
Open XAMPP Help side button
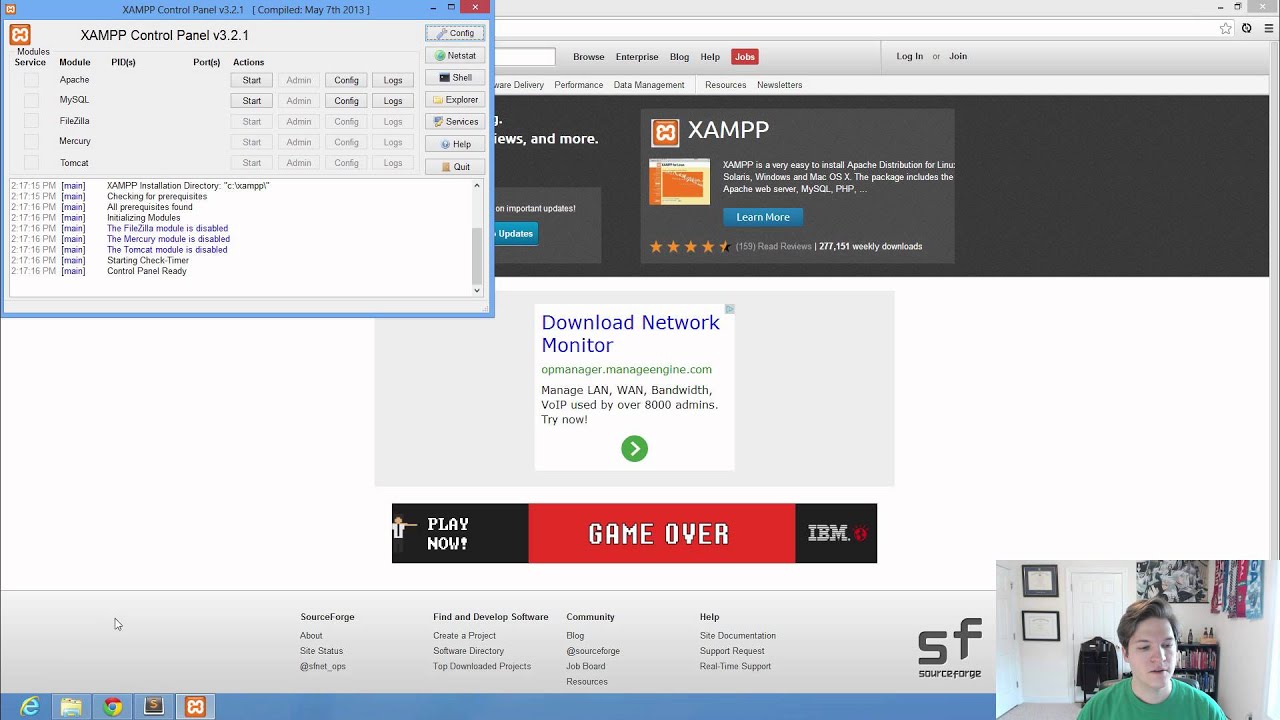point(455,144)
